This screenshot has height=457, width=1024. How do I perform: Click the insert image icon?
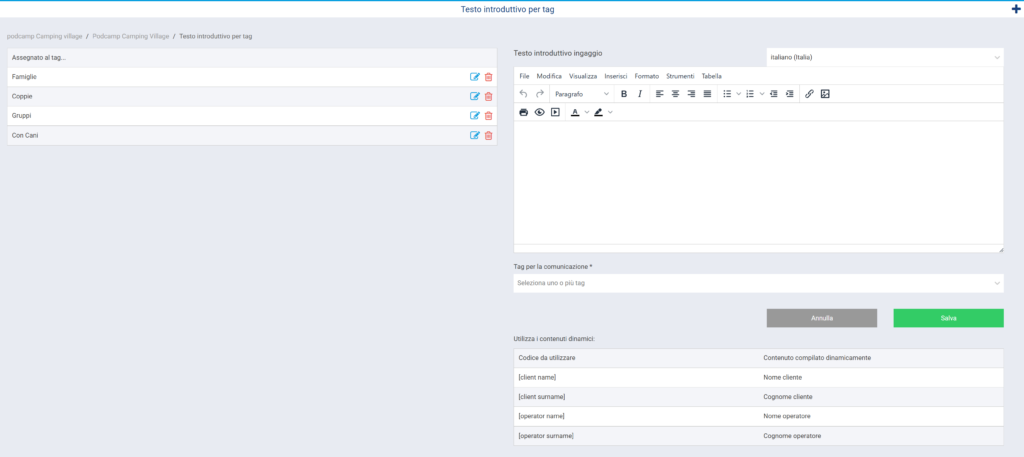coord(825,94)
